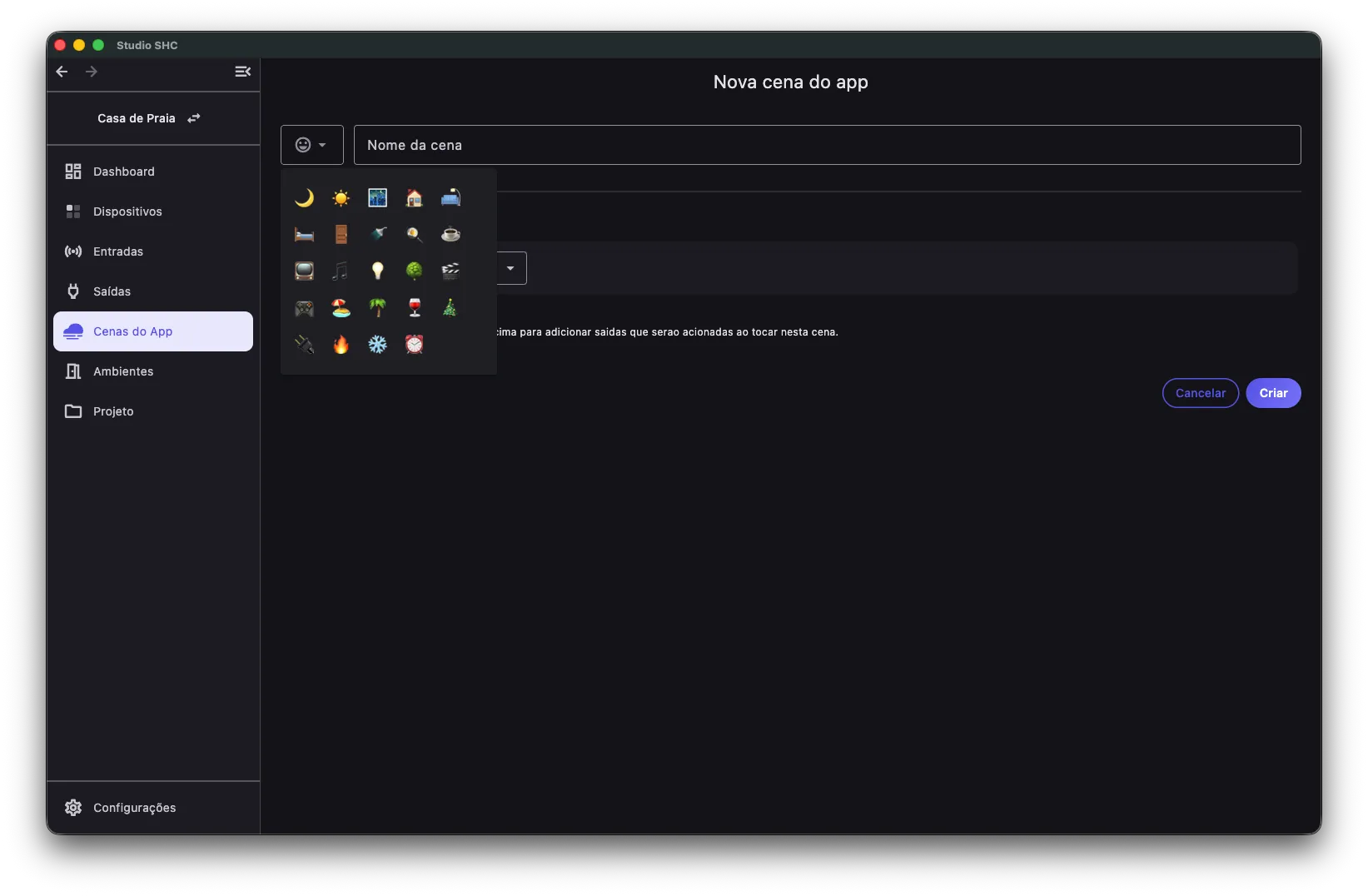This screenshot has height=896, width=1368.
Task: Select the game controller emoji
Action: 304,308
